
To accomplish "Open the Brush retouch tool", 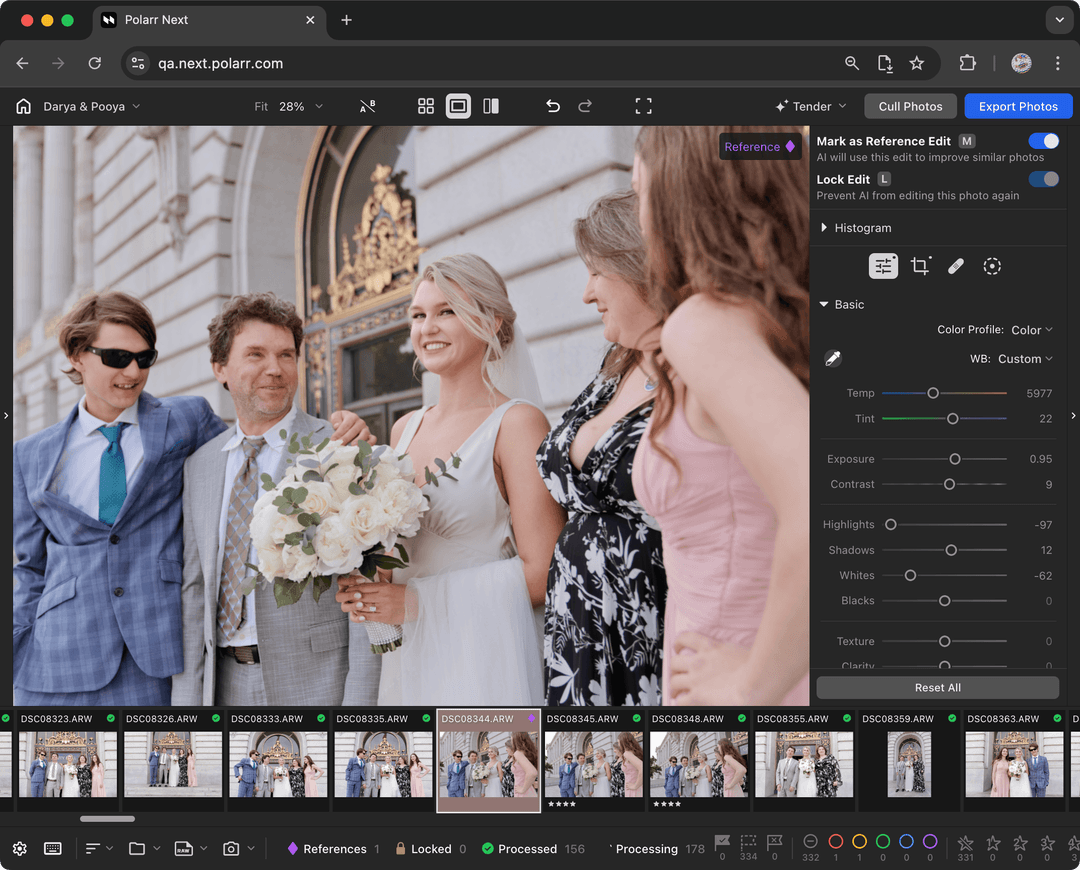I will pyautogui.click(x=956, y=266).
